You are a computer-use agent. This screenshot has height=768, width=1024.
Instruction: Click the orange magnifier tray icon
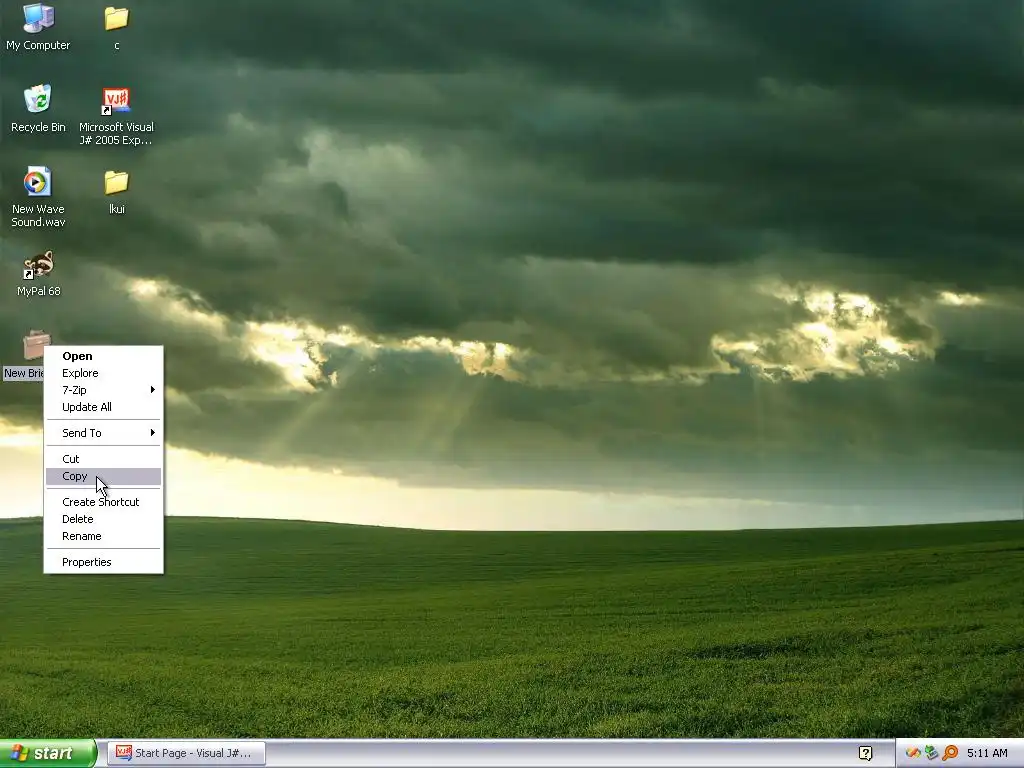pyautogui.click(x=950, y=753)
